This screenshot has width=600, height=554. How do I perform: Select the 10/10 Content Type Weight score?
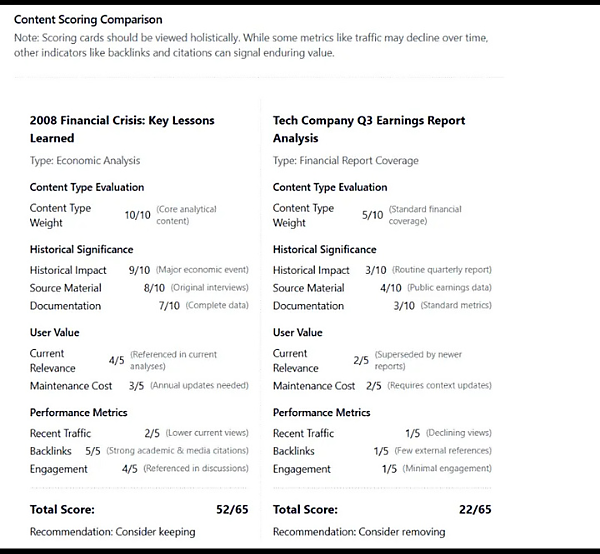pyautogui.click(x=137, y=215)
